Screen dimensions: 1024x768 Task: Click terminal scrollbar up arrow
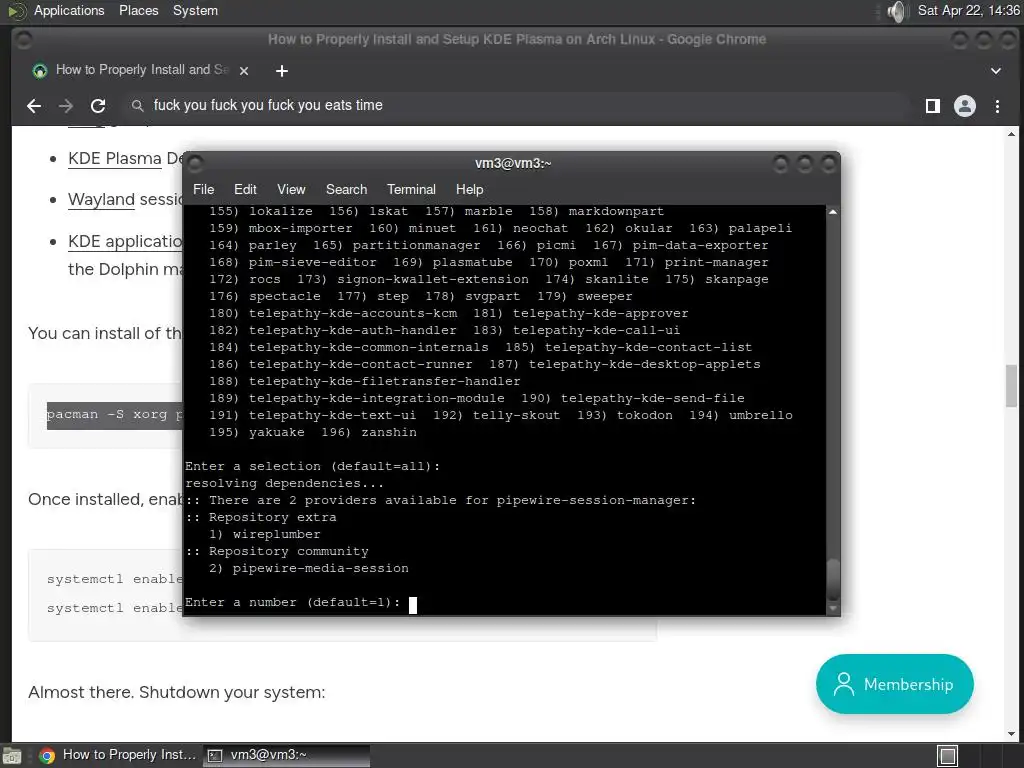click(833, 212)
